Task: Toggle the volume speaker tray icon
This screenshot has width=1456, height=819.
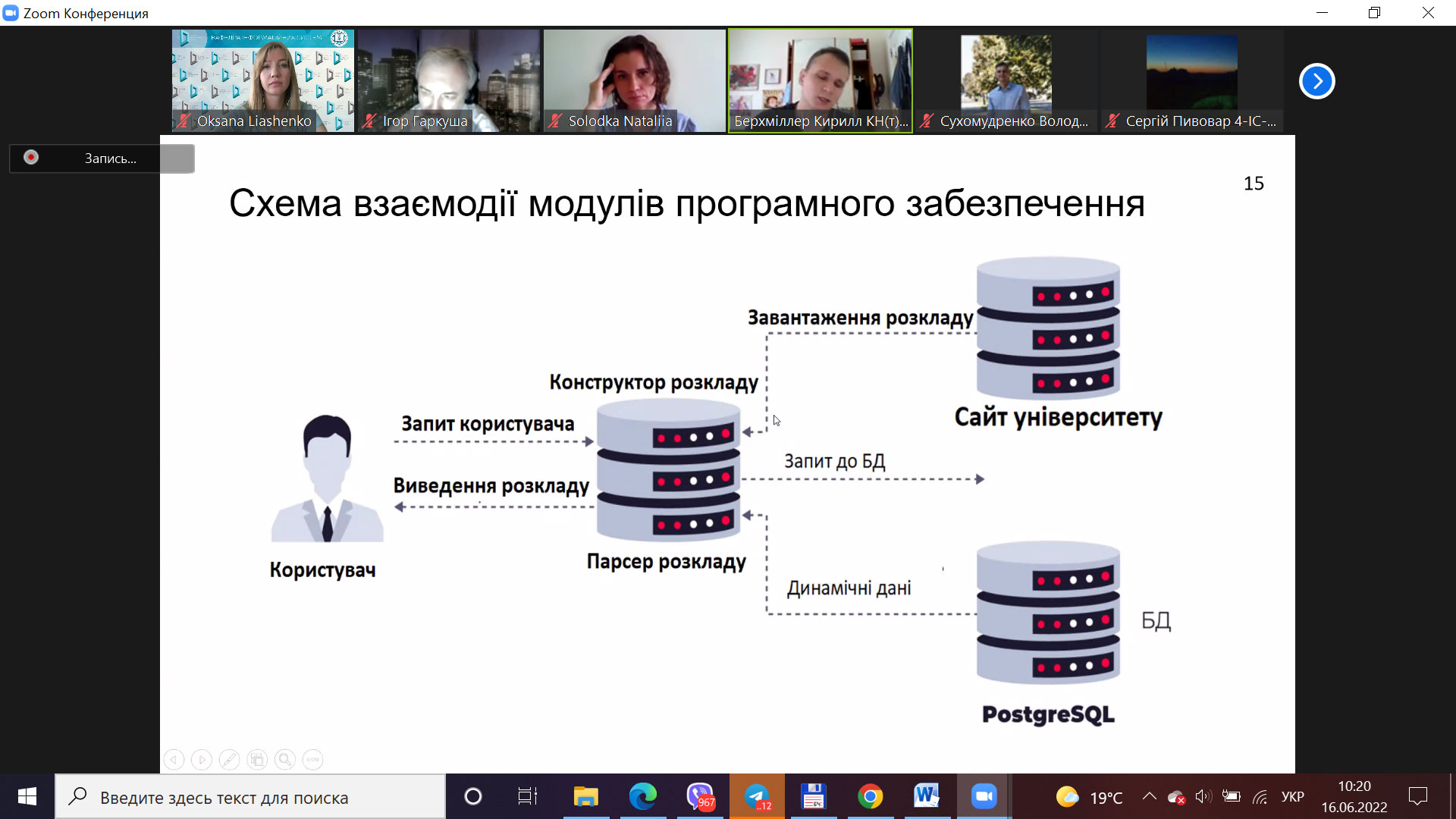Action: pyautogui.click(x=1203, y=796)
